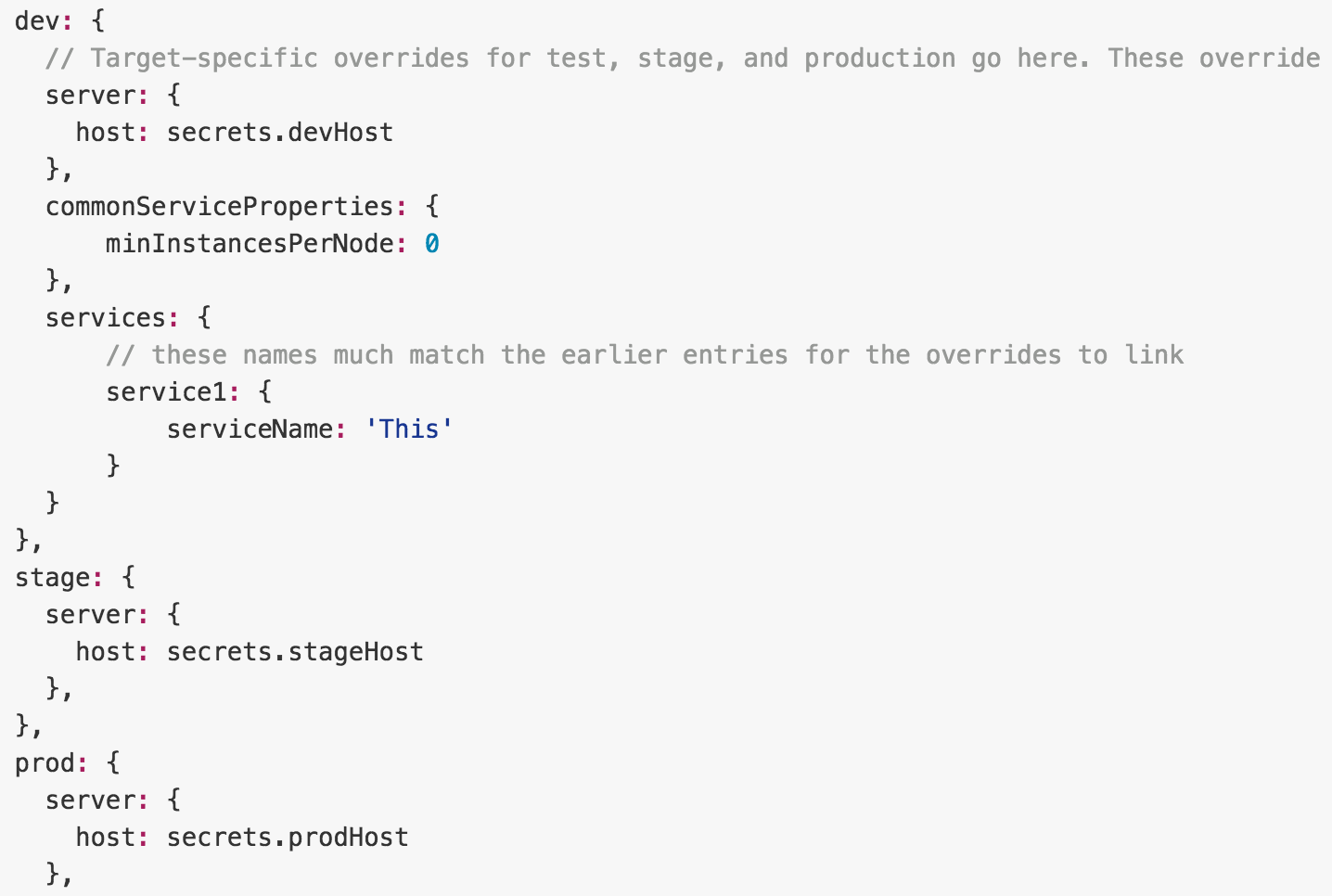Click secrets.stageHost value
The width and height of the screenshot is (1332, 896).
[x=295, y=652]
